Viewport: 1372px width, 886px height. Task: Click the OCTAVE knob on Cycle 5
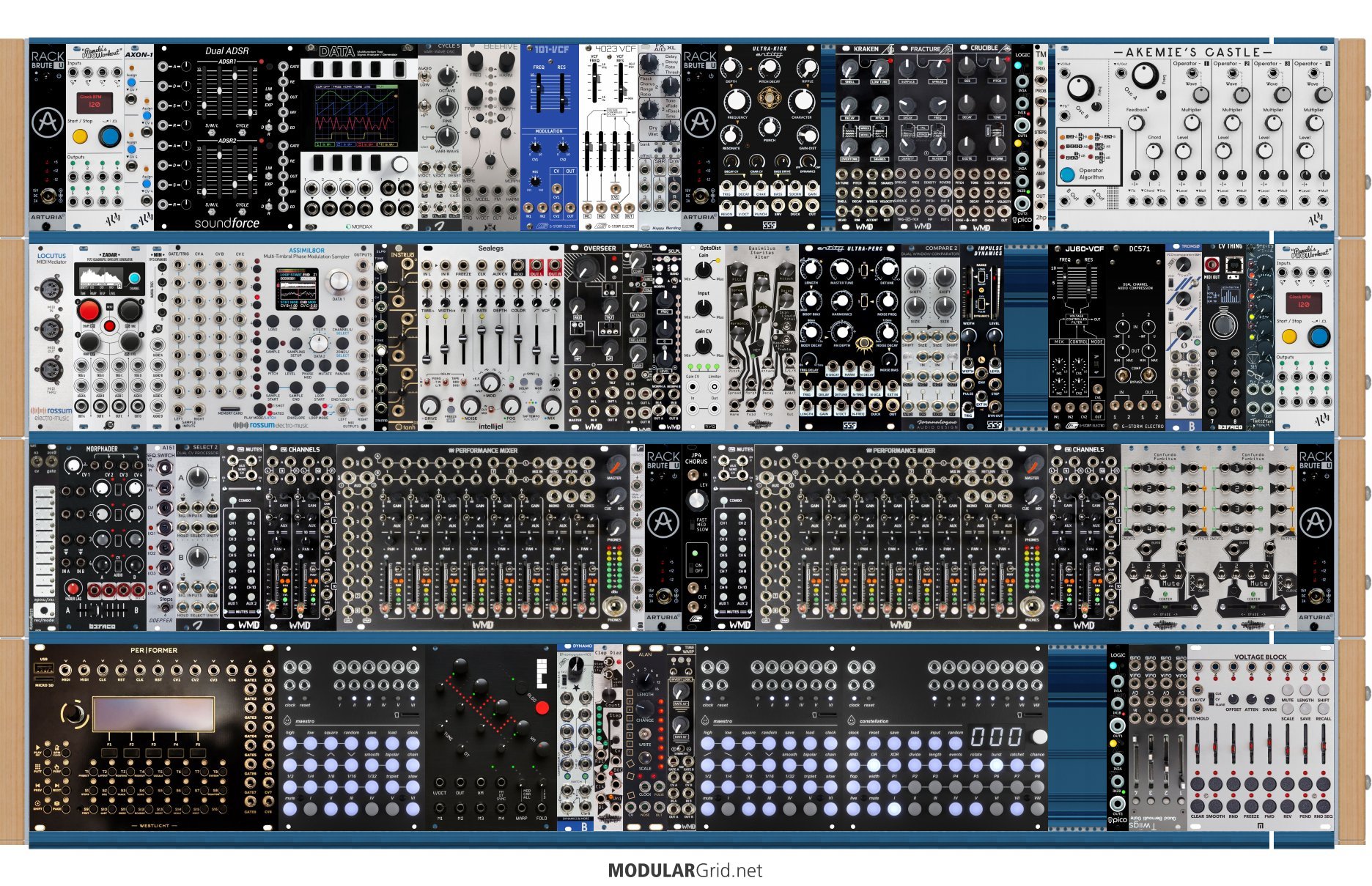[x=447, y=77]
